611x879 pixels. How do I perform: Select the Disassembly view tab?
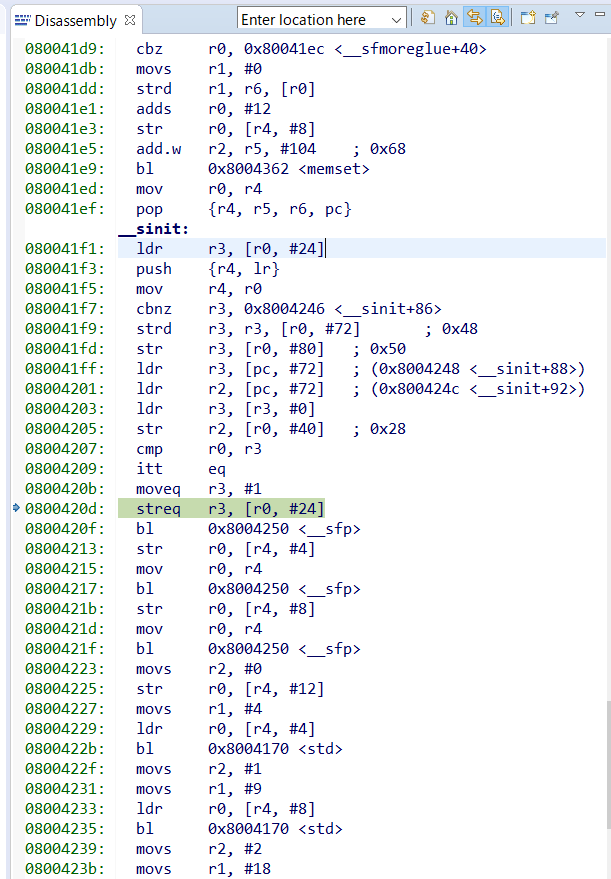click(x=76, y=21)
